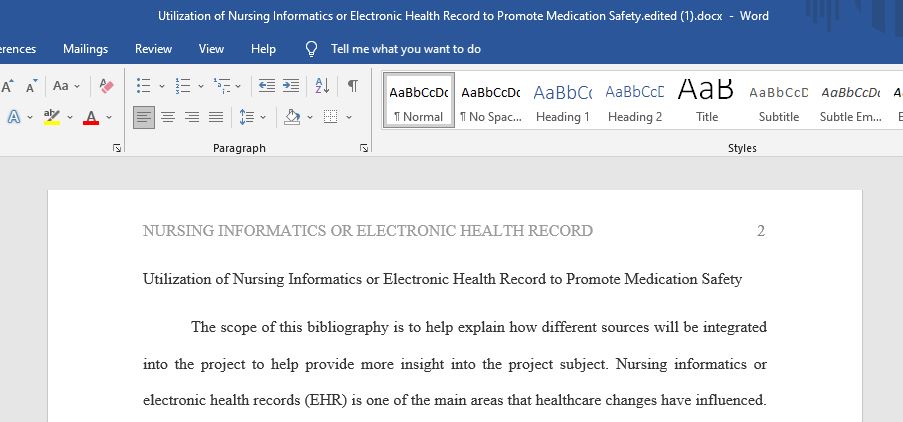Expand numbering library dropdown arrow
Image resolution: width=903 pixels, height=422 pixels.
(201, 87)
